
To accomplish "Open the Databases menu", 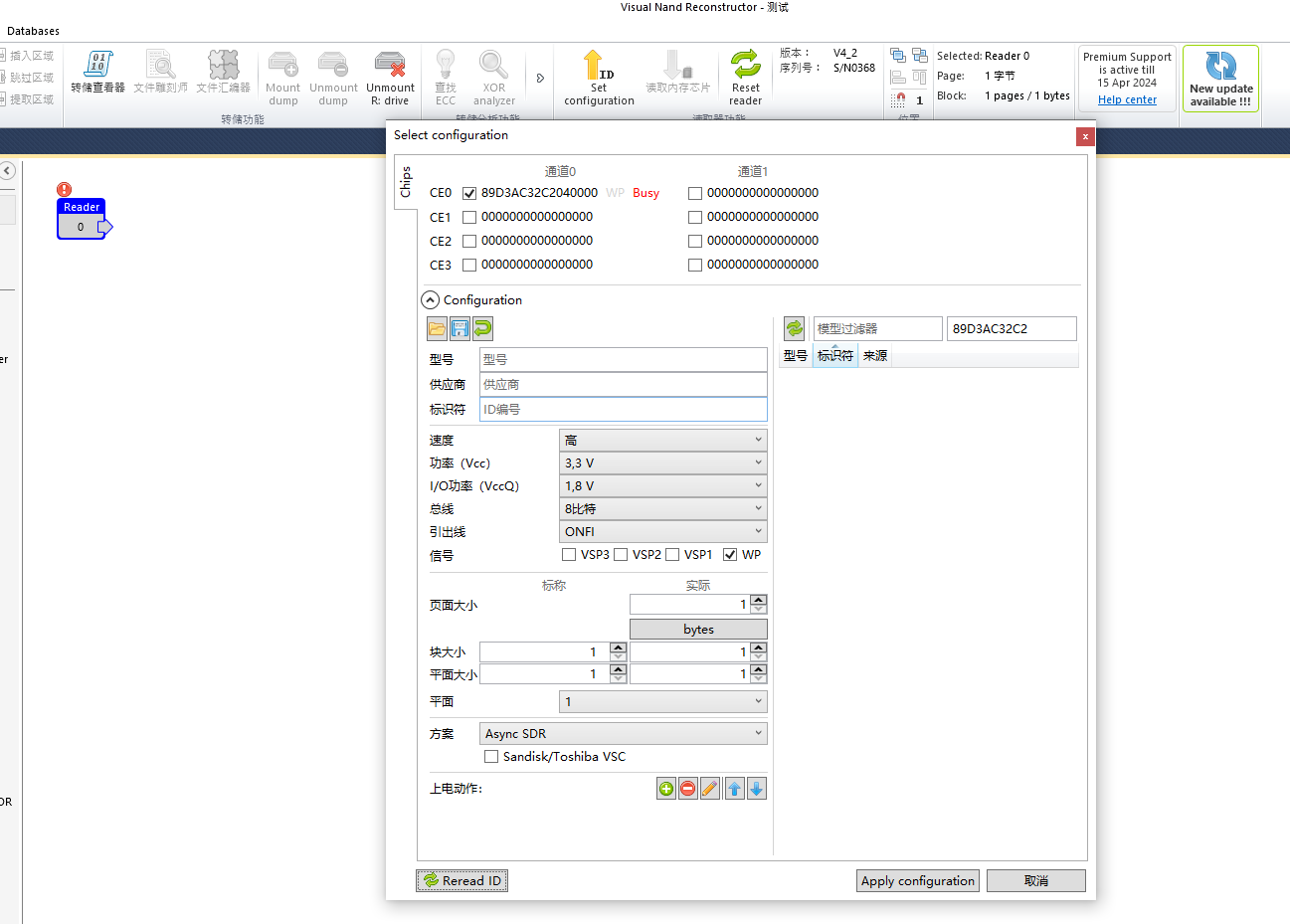I will 33,31.
